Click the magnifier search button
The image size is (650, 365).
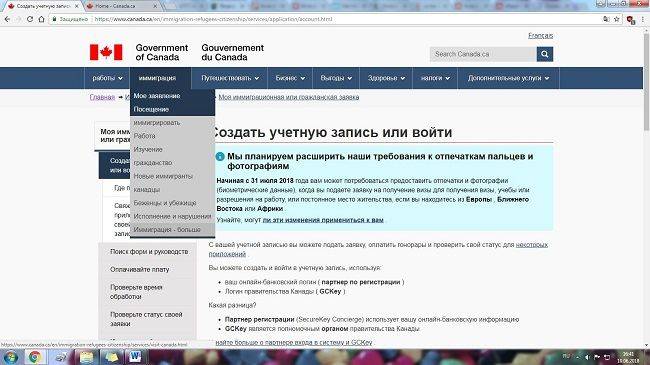(x=545, y=54)
